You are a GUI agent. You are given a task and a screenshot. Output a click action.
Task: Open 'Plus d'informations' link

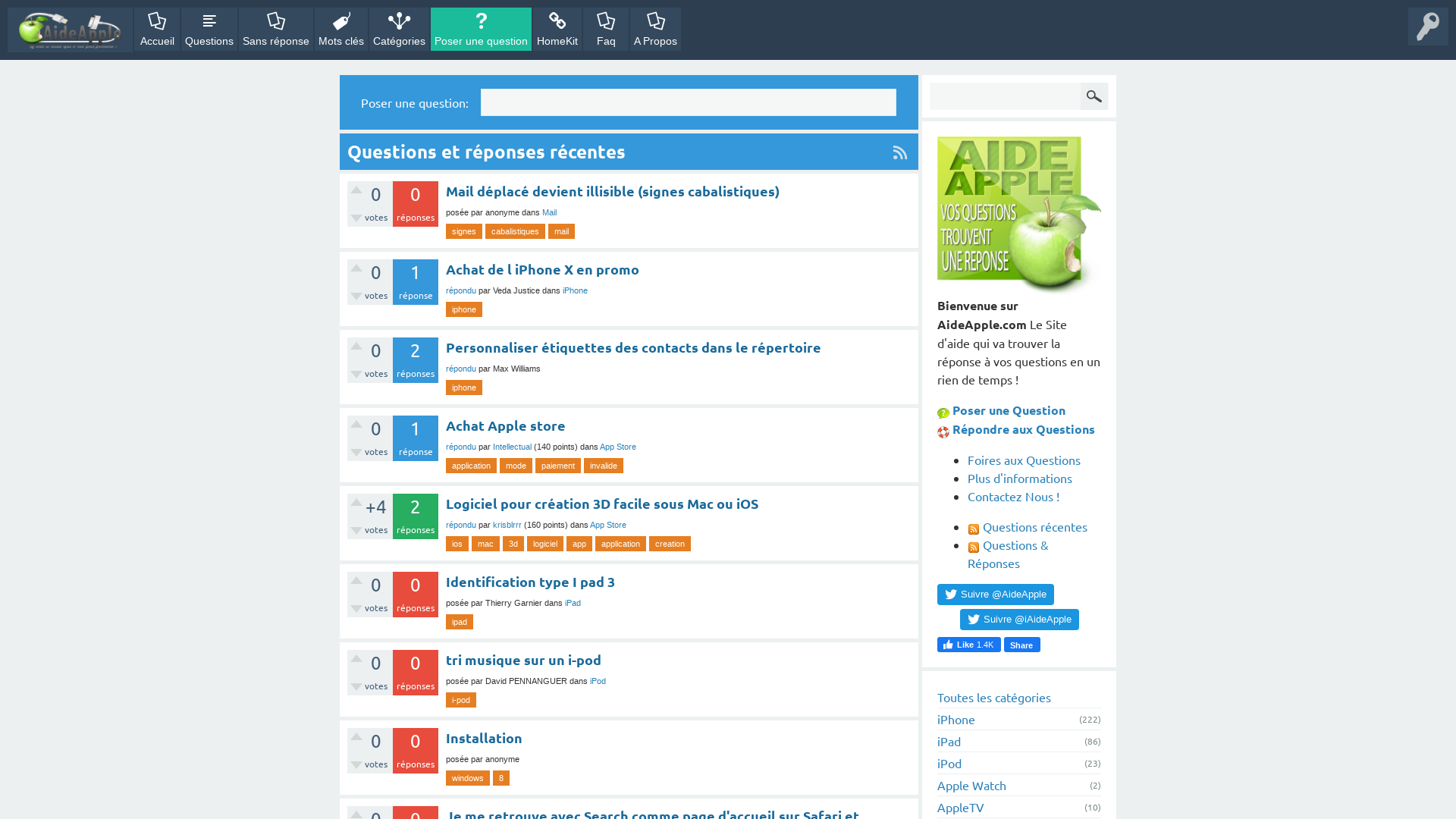click(x=1020, y=479)
